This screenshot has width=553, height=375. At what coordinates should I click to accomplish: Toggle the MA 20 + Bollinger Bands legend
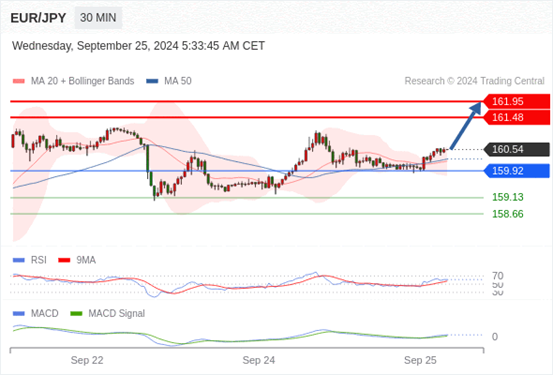pyautogui.click(x=73, y=81)
